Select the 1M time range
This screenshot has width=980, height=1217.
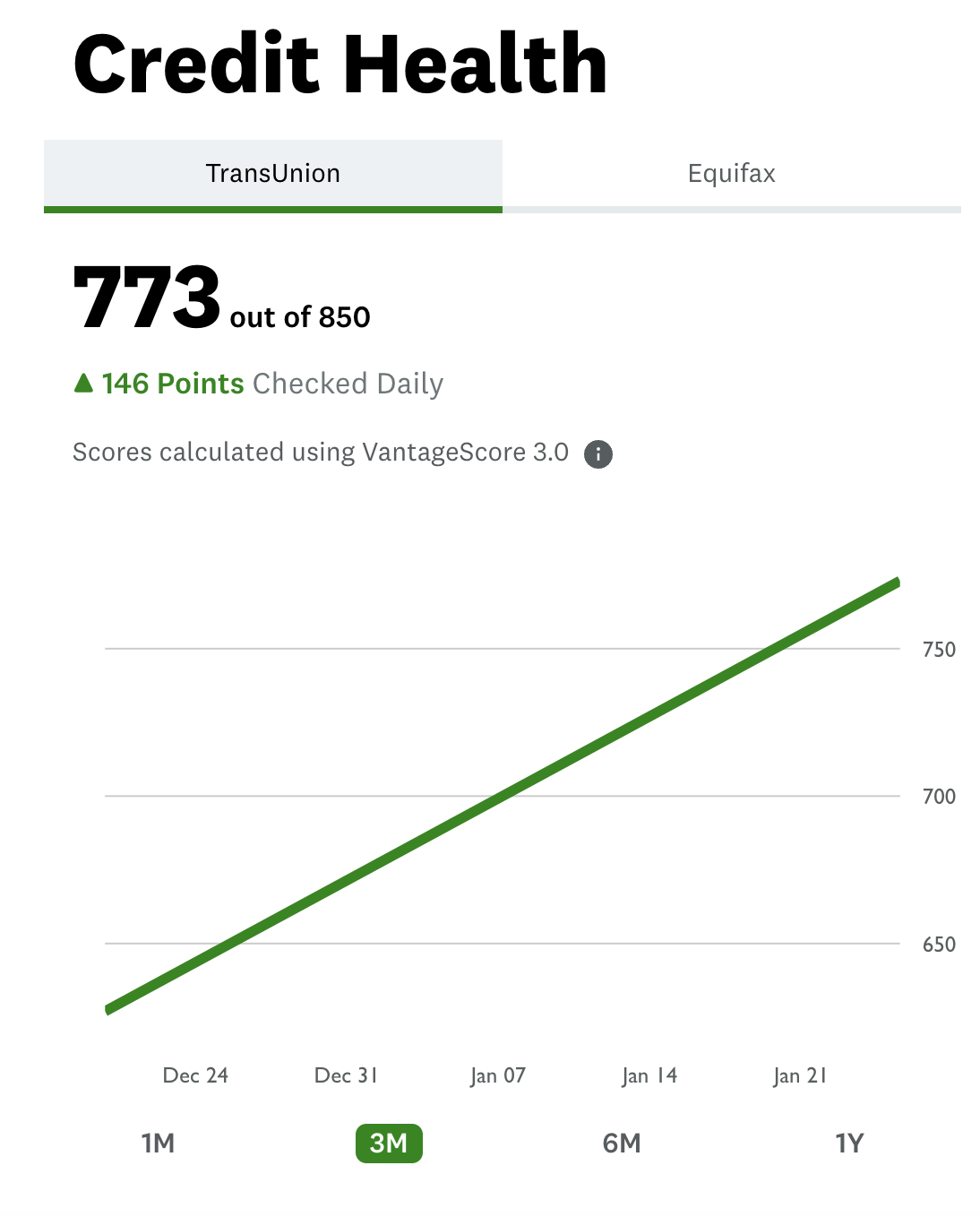click(x=158, y=1144)
